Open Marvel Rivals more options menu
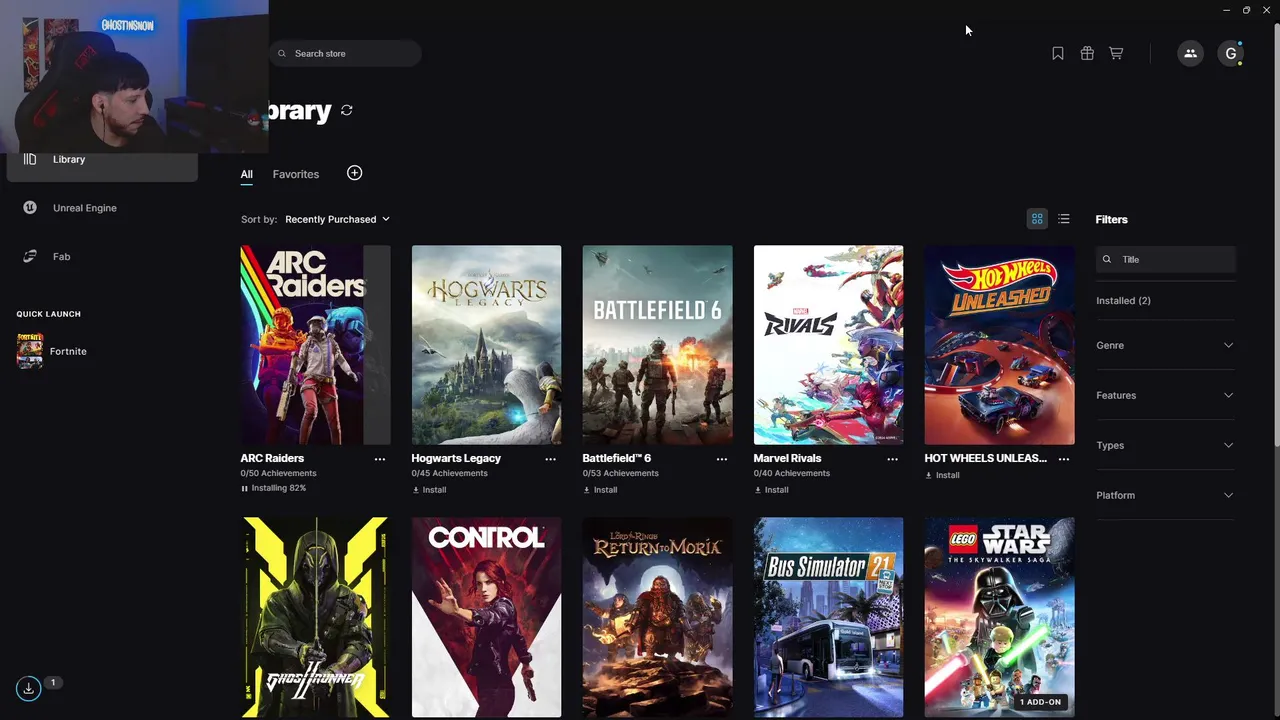This screenshot has width=1280, height=720. tap(893, 459)
